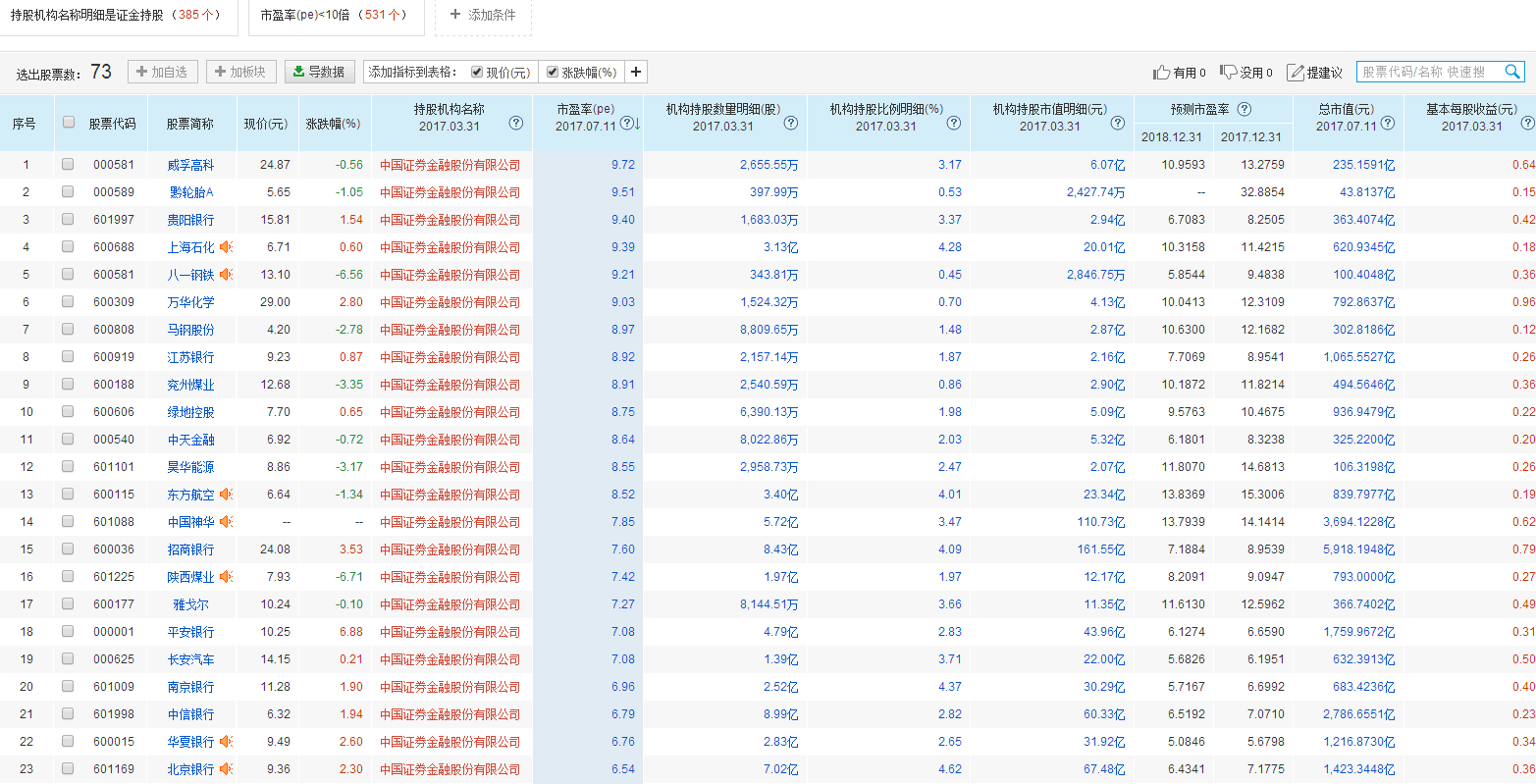The height and width of the screenshot is (784, 1536).
Task: Check the row checkbox for 000581 威孚高科
Action: 68,165
